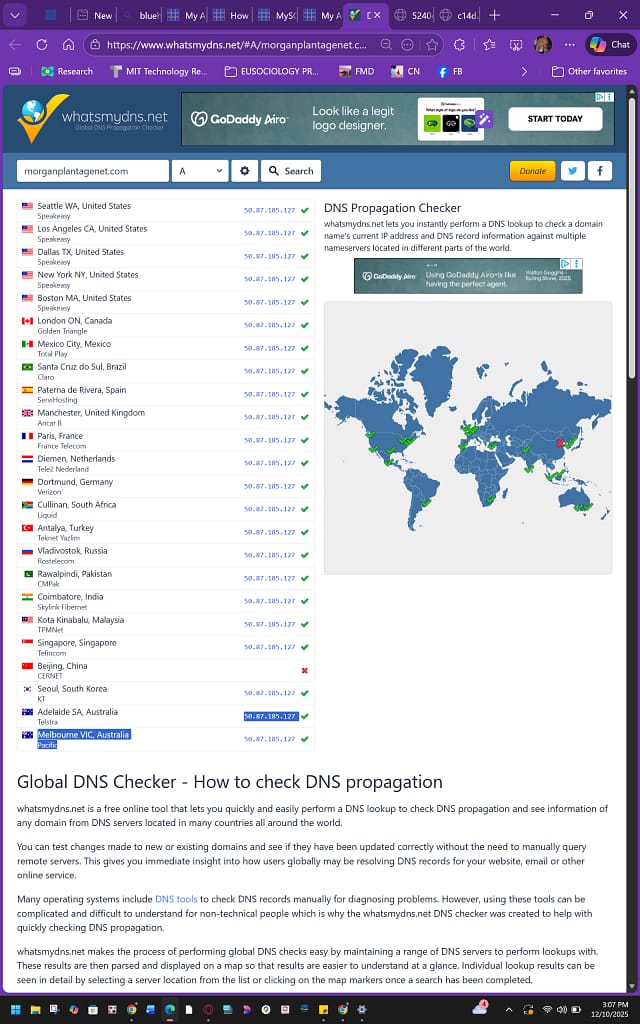The image size is (640, 1024).
Task: Open the Windows Start menu
Action: 15,1010
